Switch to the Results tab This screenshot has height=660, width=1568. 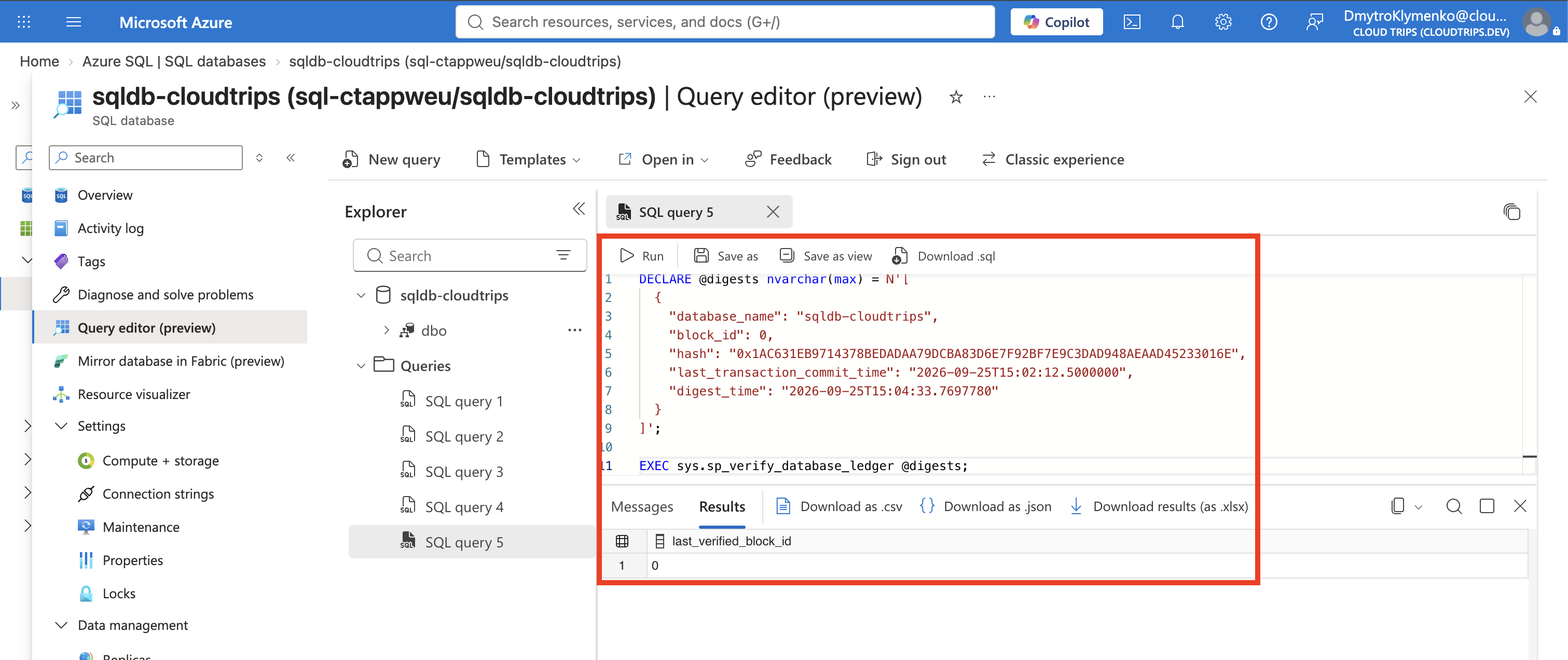tap(722, 506)
